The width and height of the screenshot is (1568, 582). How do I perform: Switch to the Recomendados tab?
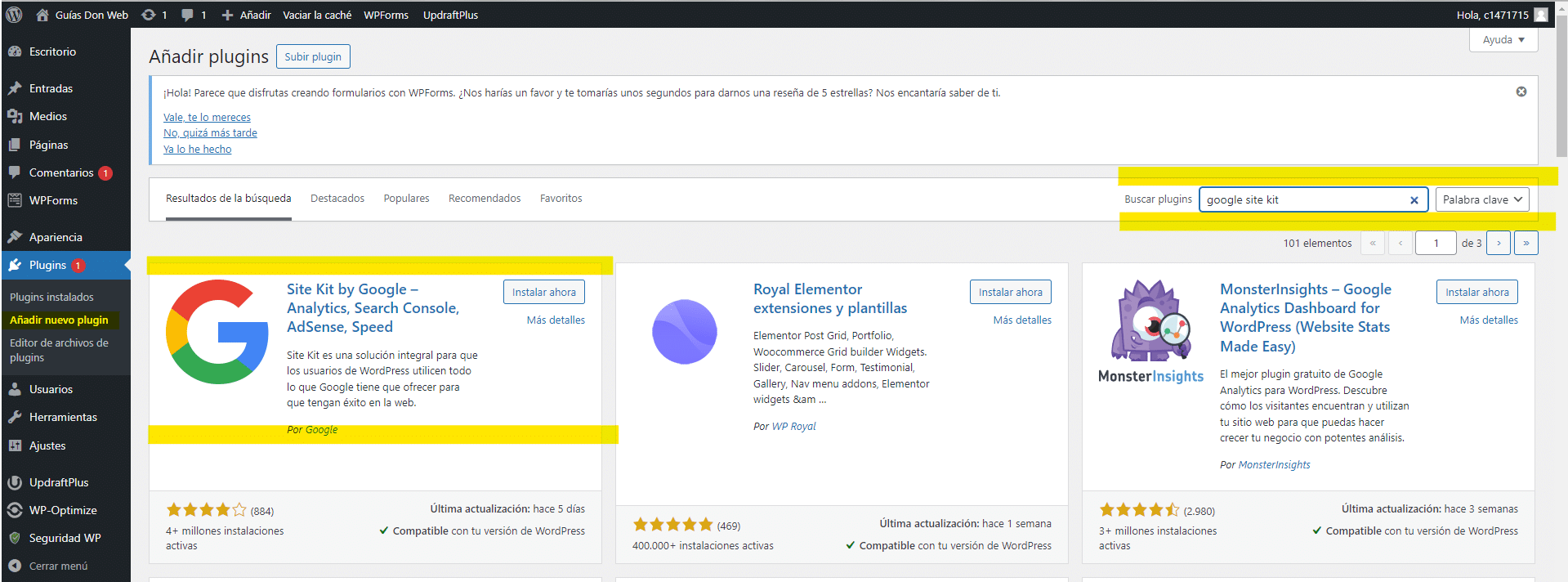[484, 199]
